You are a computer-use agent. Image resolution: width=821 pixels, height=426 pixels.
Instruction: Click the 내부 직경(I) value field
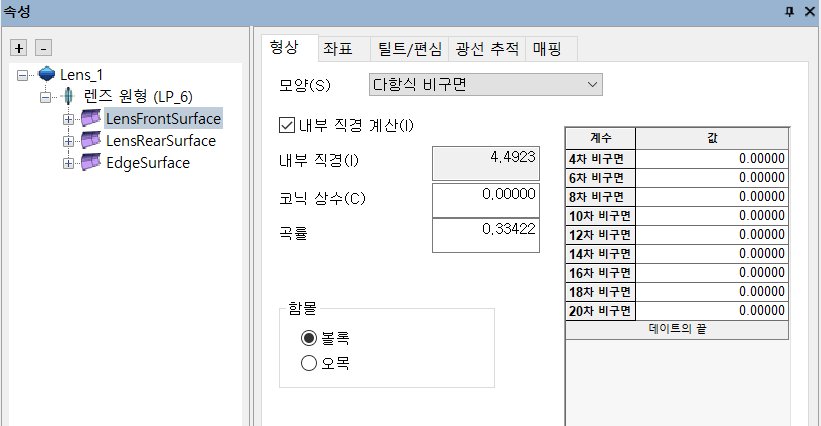click(485, 163)
